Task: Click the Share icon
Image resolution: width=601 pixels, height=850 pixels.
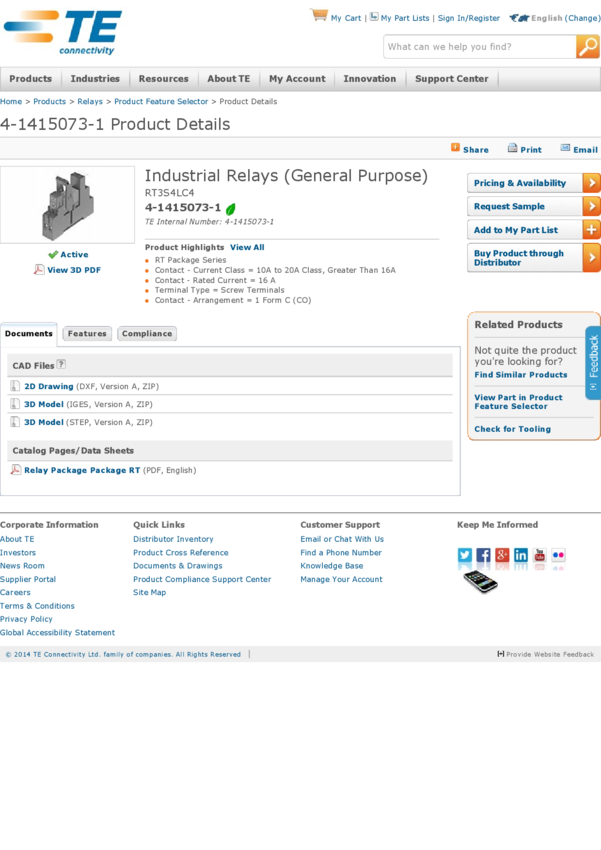Action: click(455, 147)
